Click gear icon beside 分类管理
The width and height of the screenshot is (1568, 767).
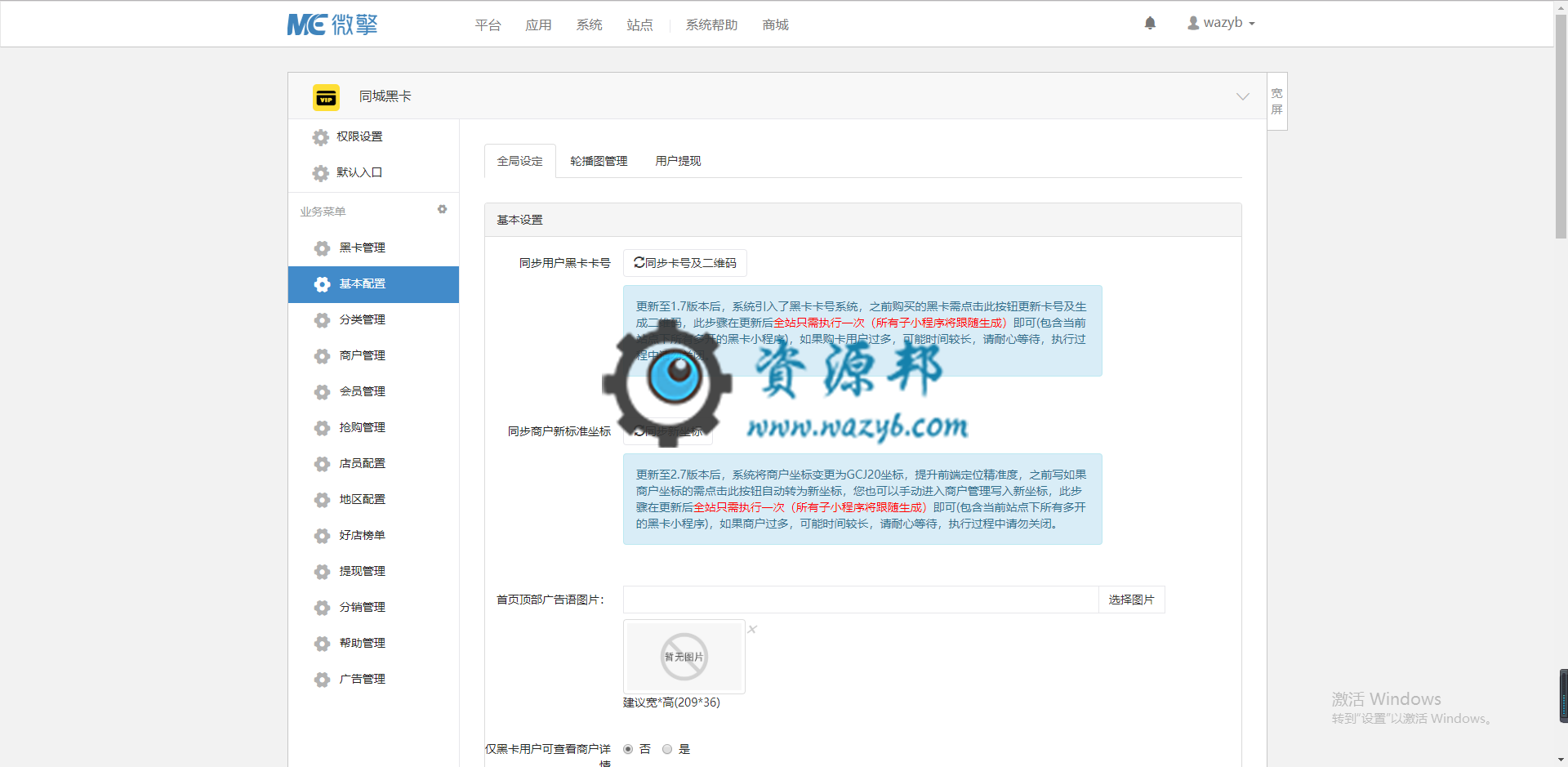(323, 320)
